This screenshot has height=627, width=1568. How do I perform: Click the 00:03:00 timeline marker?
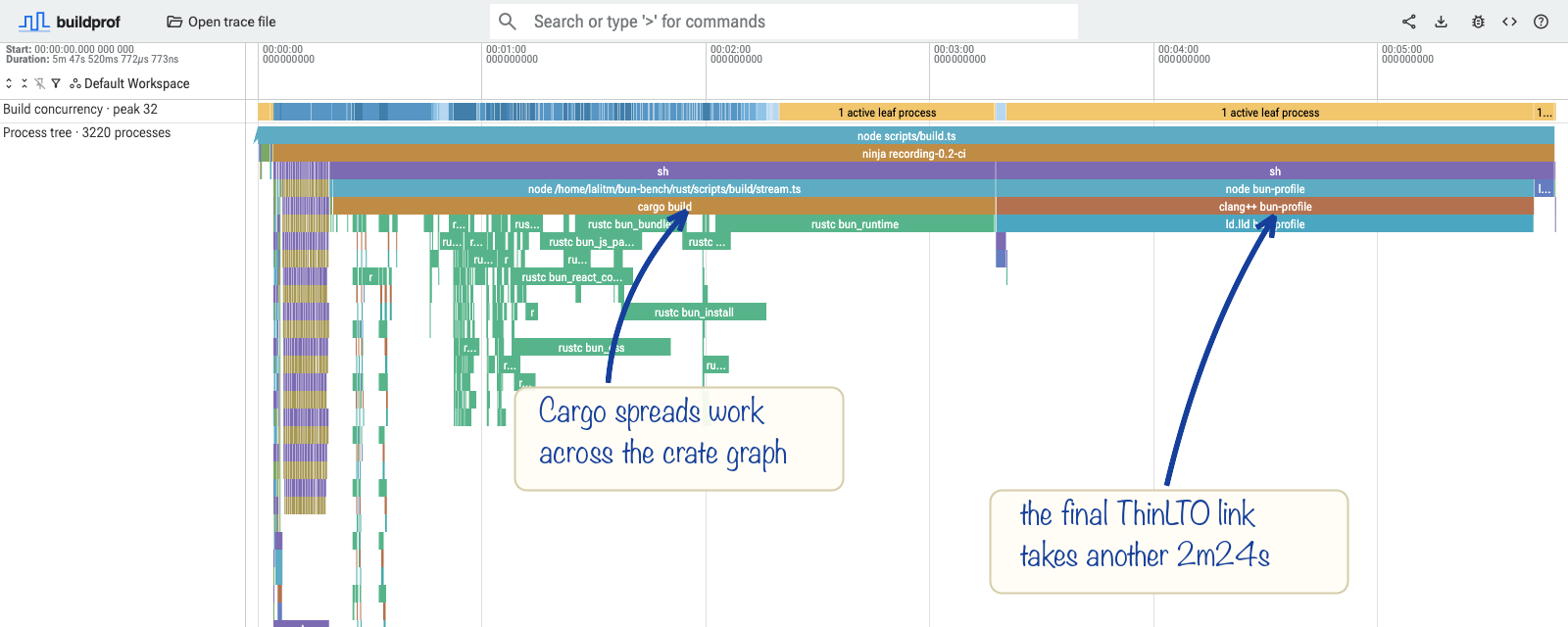[x=959, y=54]
